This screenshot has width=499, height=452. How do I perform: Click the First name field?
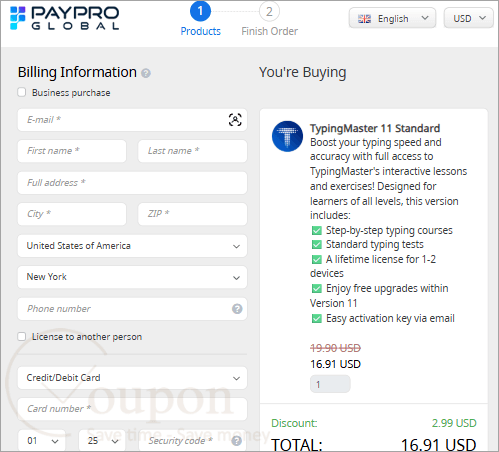pyautogui.click(x=72, y=151)
